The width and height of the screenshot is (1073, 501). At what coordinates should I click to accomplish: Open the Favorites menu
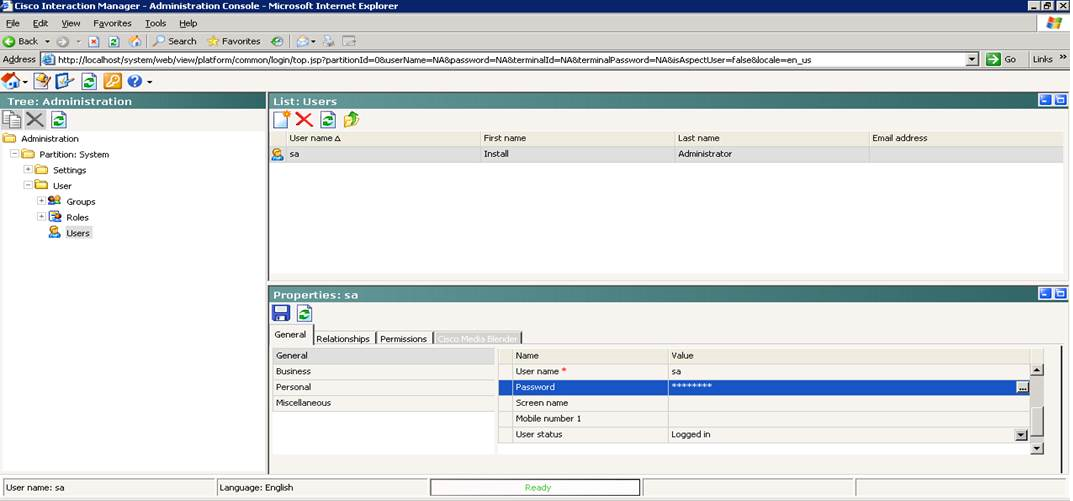click(112, 23)
